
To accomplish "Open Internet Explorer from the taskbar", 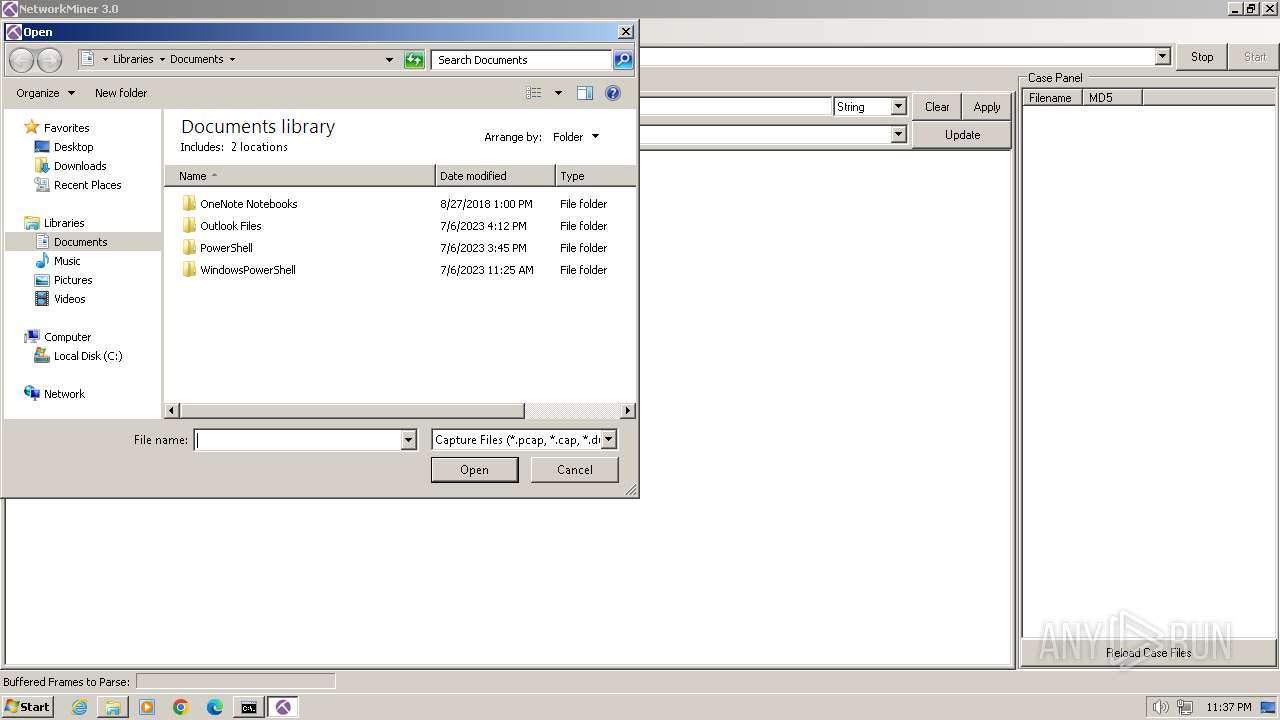I will pyautogui.click(x=79, y=707).
